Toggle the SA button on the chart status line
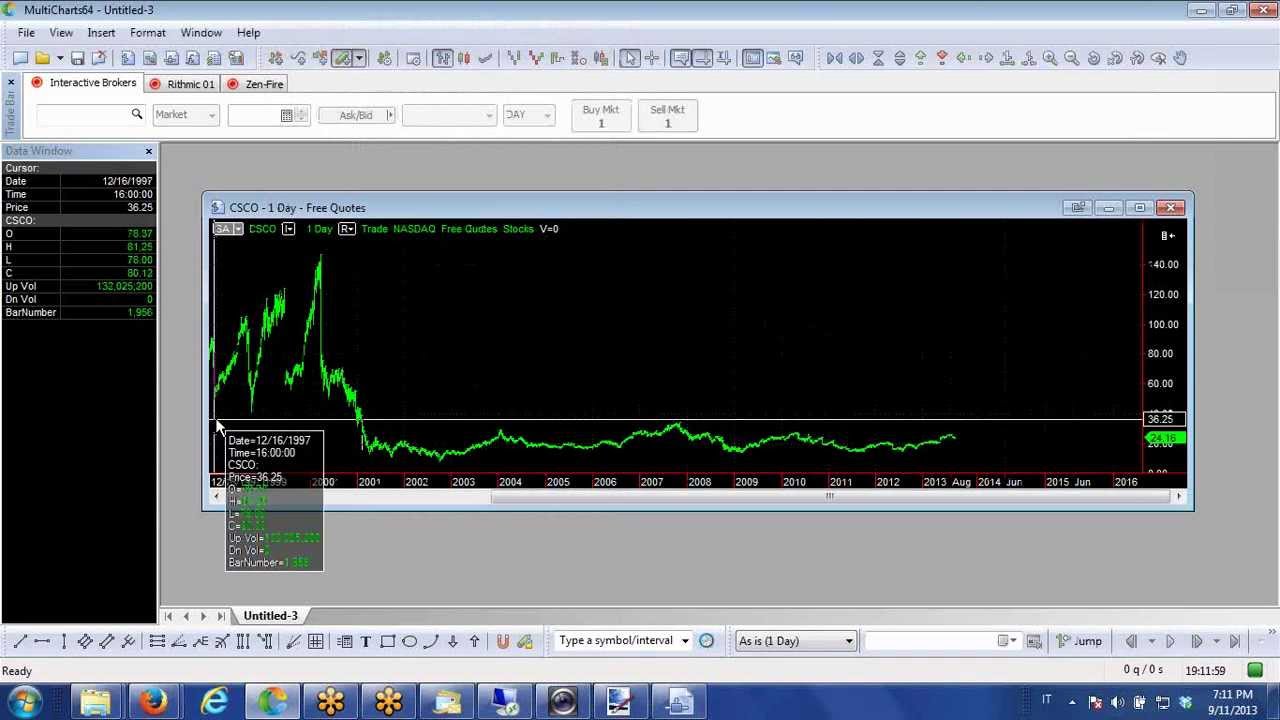This screenshot has width=1280, height=720. [x=228, y=229]
